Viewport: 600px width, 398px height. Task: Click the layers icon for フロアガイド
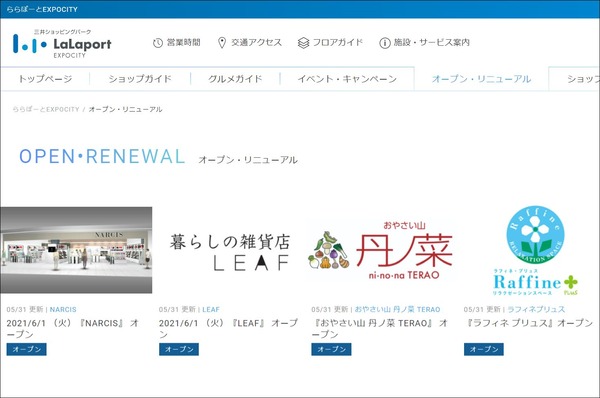303,43
